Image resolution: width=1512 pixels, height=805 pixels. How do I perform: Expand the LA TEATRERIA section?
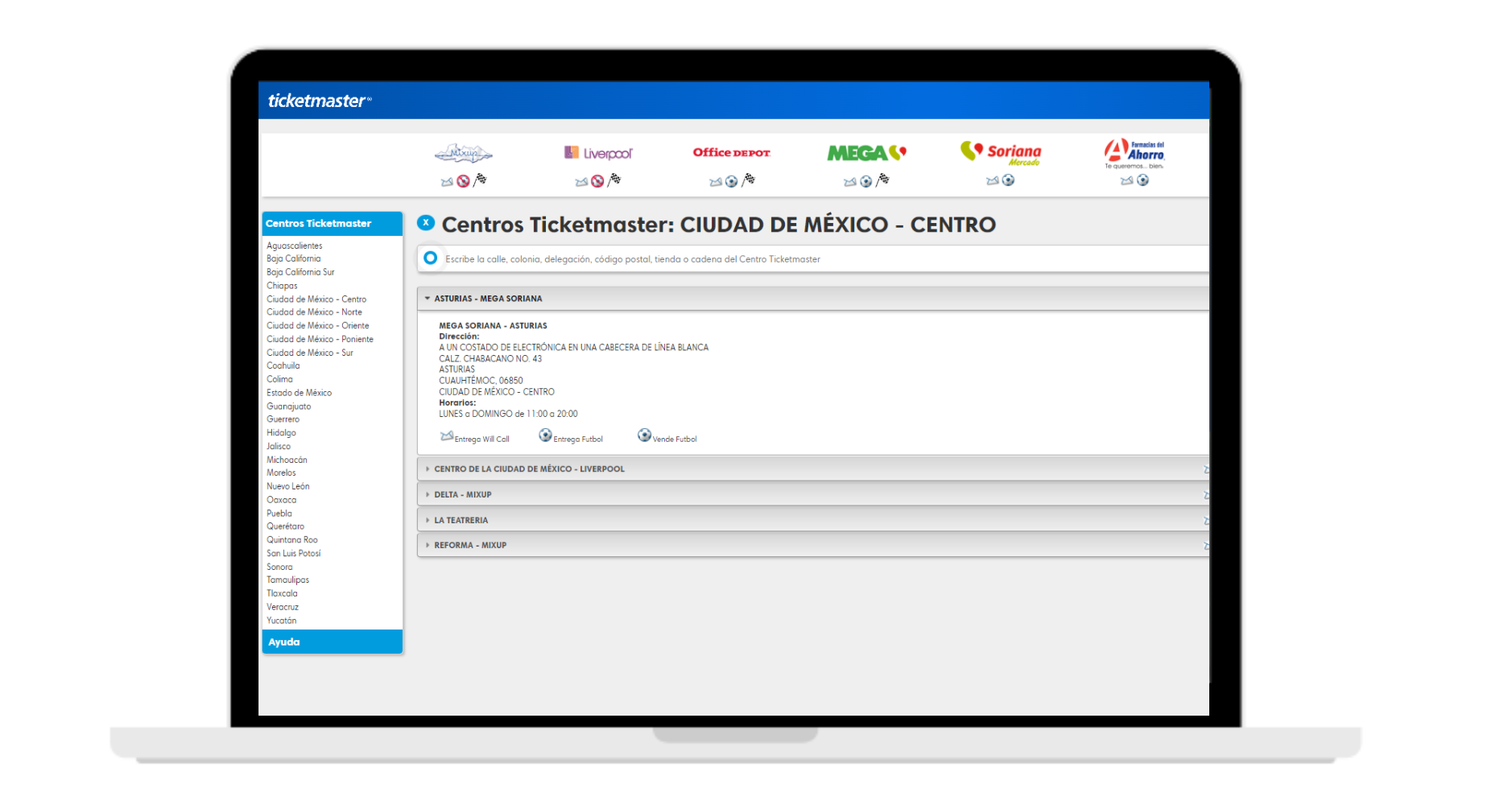(x=813, y=520)
